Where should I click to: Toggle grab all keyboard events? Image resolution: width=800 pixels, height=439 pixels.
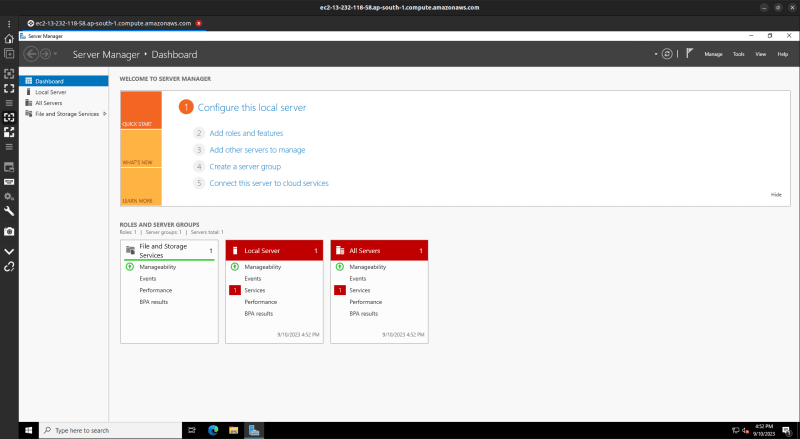(9, 182)
